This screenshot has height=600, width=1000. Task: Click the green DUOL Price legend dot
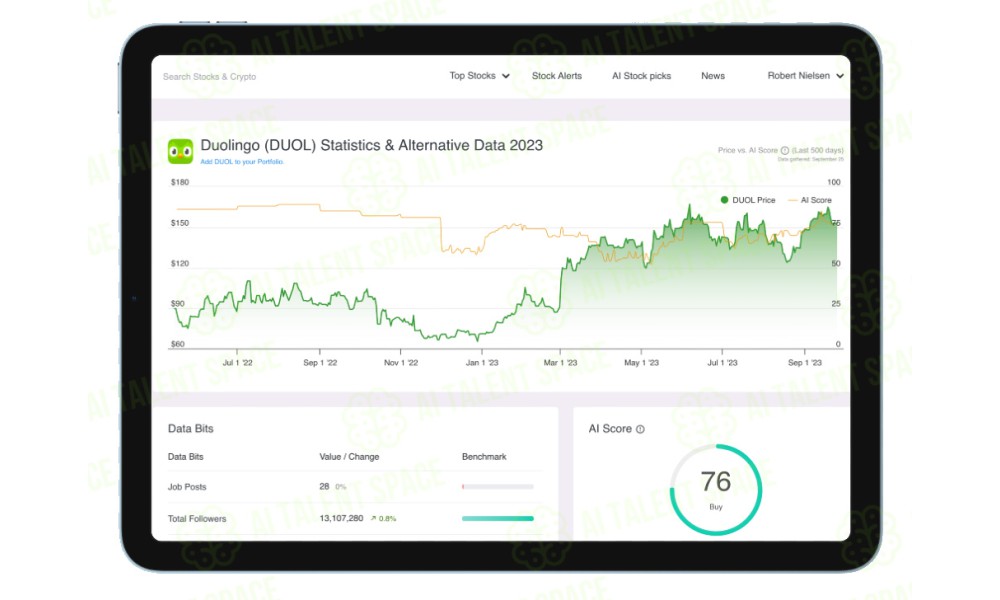[x=724, y=200]
